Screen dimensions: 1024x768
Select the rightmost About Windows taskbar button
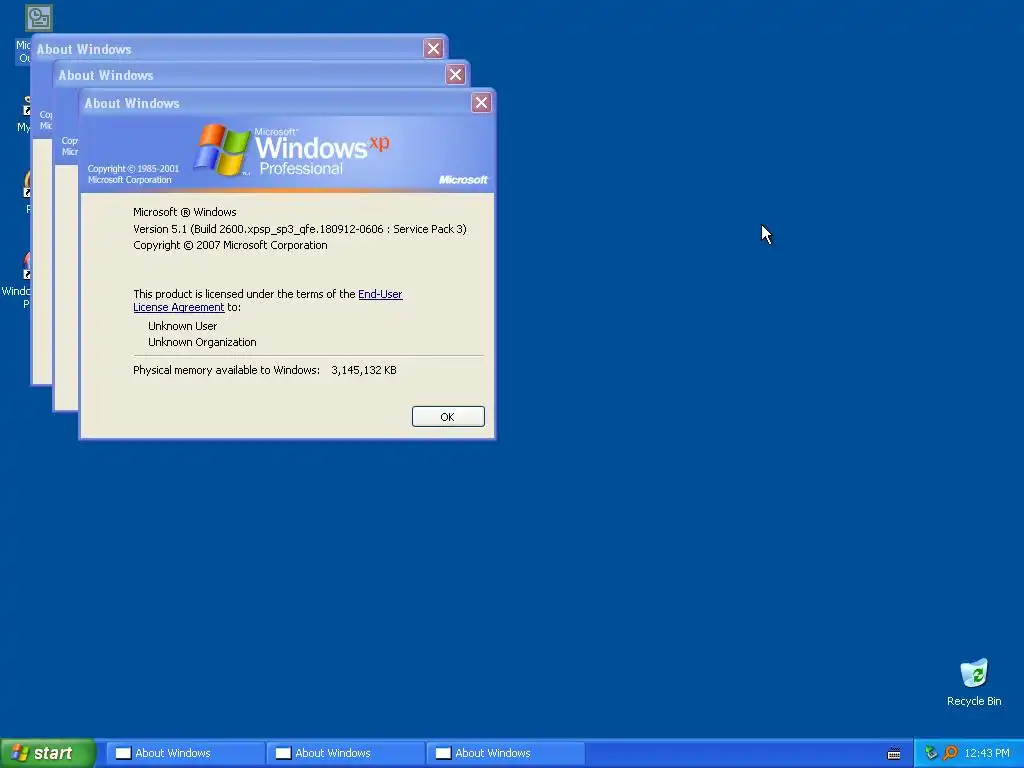point(505,753)
